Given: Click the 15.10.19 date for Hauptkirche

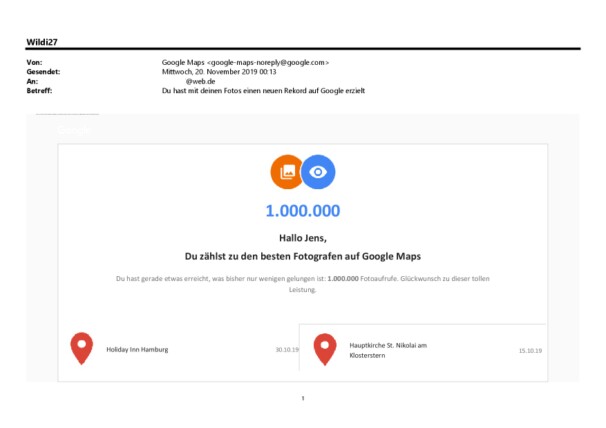Looking at the screenshot, I should coord(530,351).
